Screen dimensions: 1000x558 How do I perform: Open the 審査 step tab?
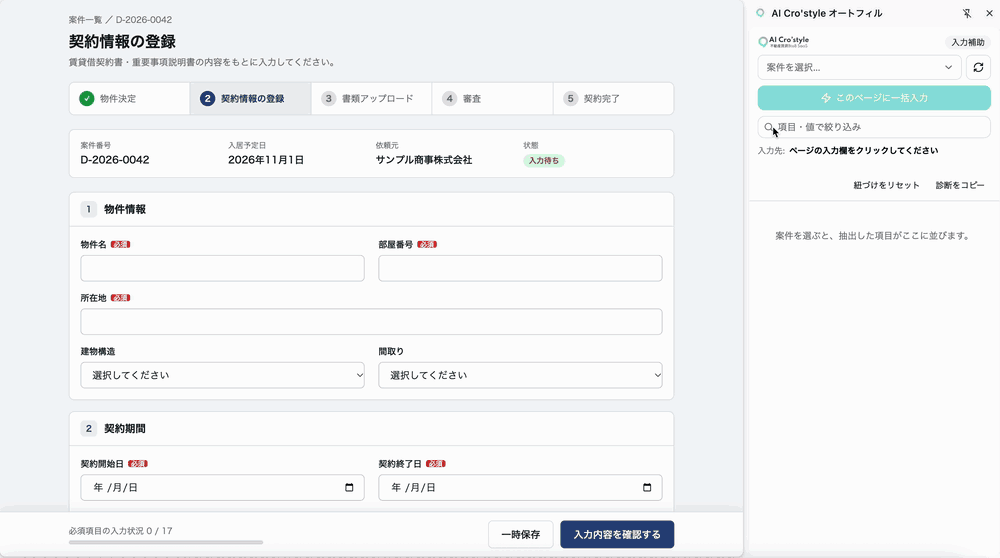(x=492, y=99)
